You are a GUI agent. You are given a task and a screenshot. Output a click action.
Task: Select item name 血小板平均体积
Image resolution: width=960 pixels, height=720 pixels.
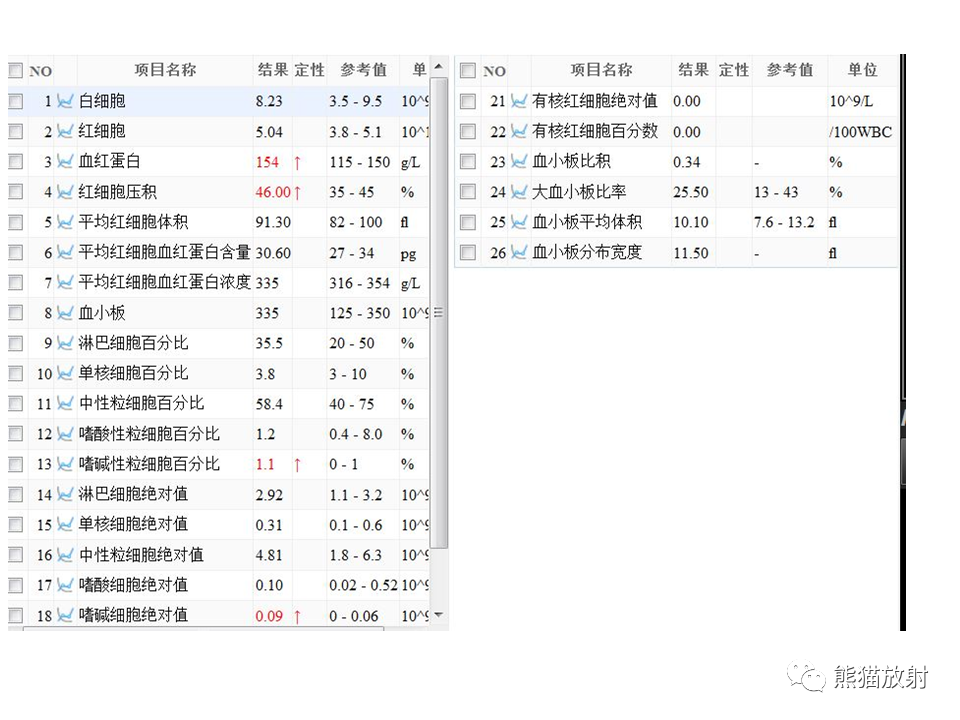pos(587,222)
